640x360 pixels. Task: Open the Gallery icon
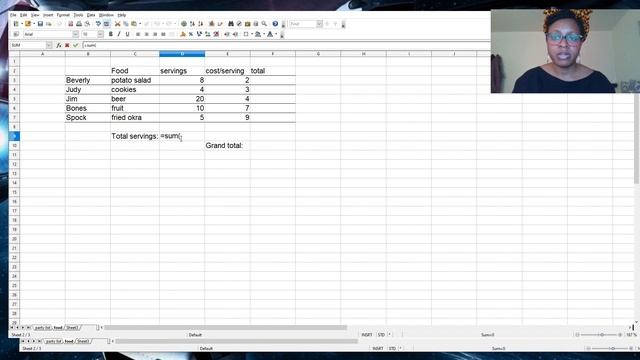247,24
